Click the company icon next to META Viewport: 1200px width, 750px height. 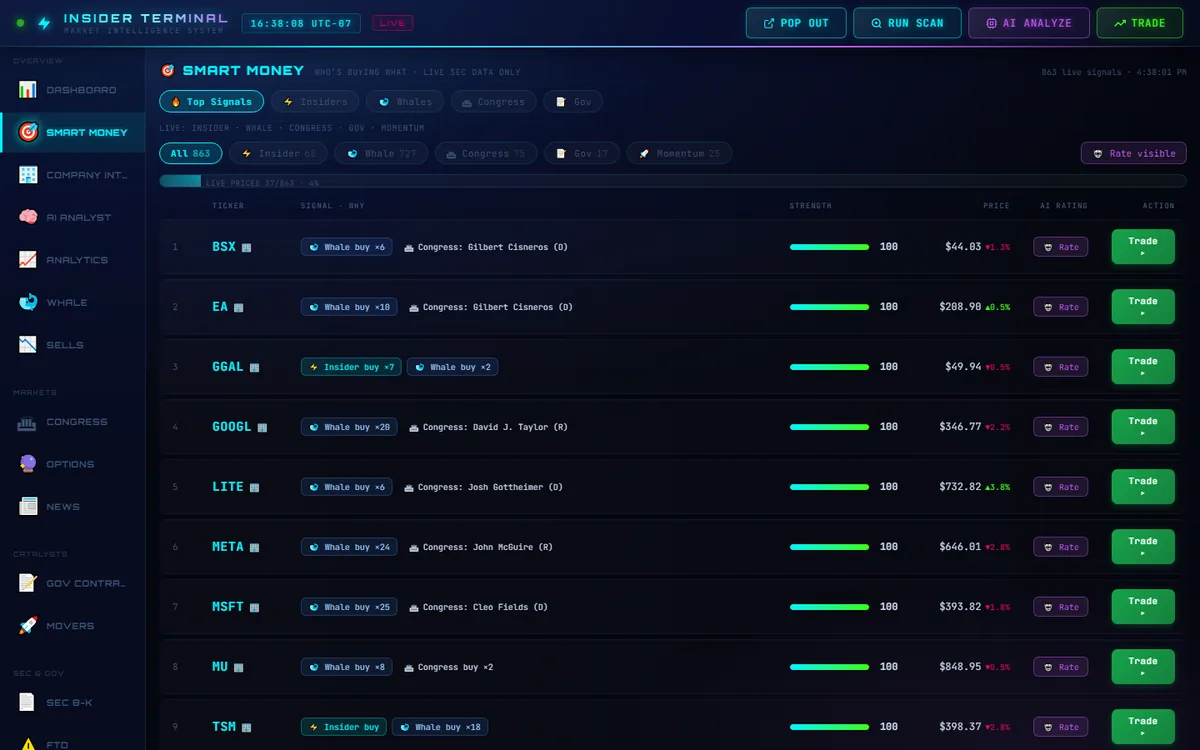tap(255, 547)
